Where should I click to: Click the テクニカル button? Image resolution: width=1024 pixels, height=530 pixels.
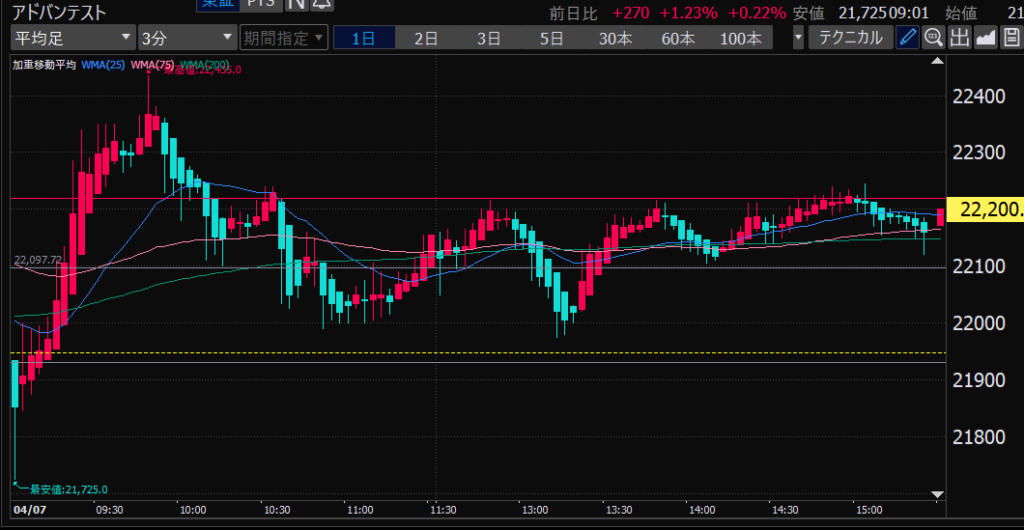click(850, 39)
